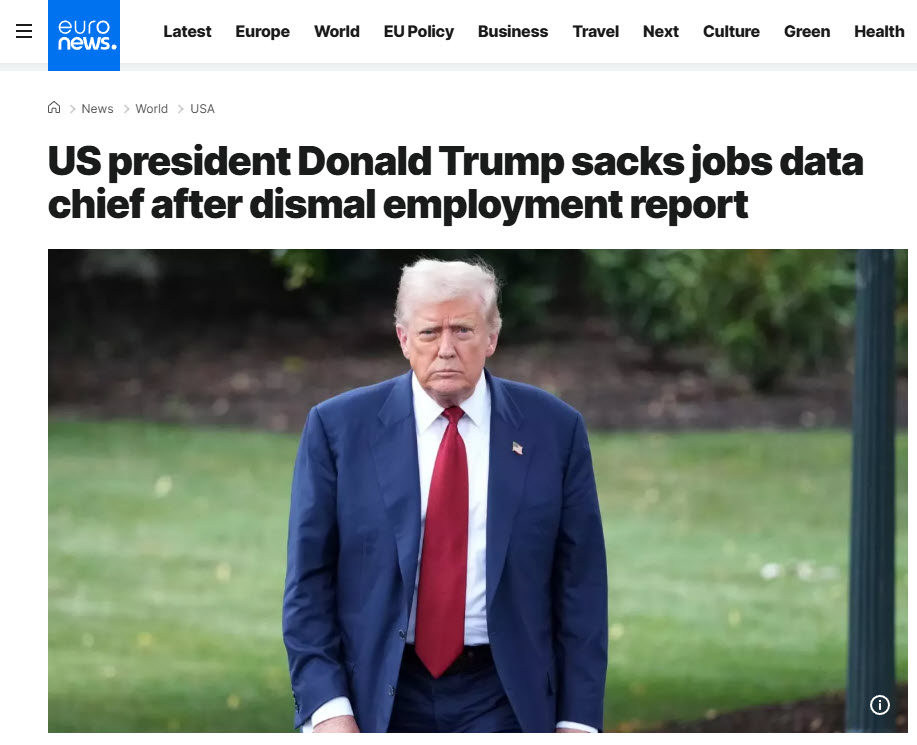The width and height of the screenshot is (917, 745).
Task: Click the World breadcrumb link
Action: click(x=152, y=109)
